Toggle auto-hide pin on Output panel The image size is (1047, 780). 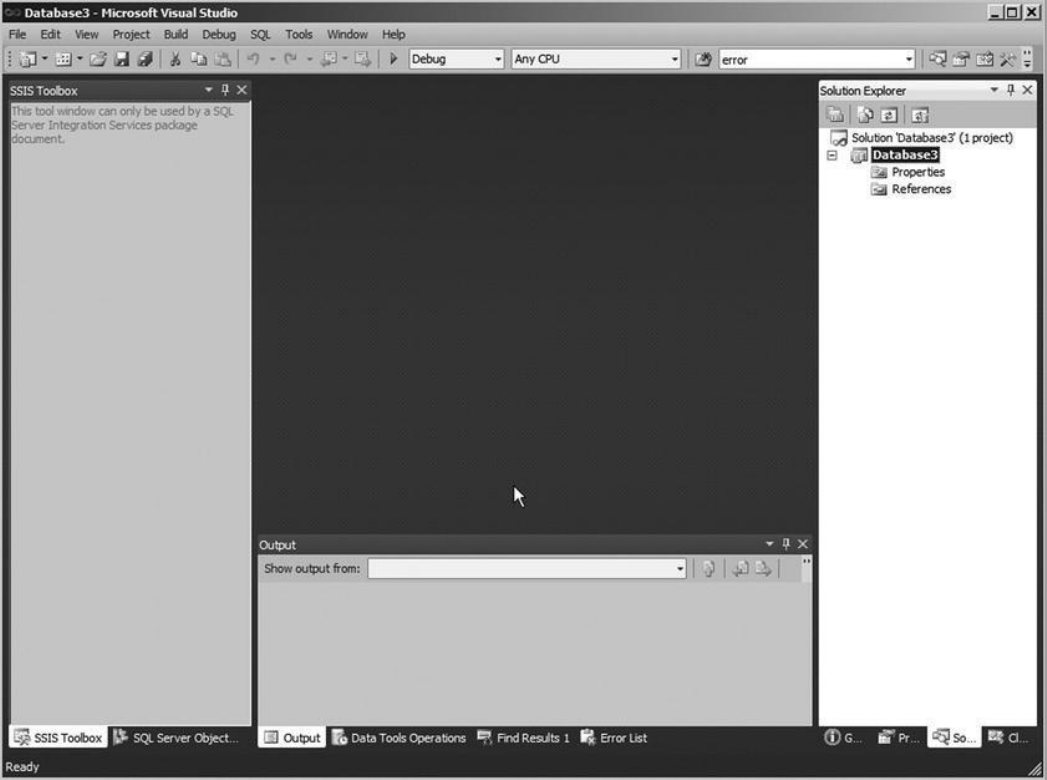click(786, 544)
